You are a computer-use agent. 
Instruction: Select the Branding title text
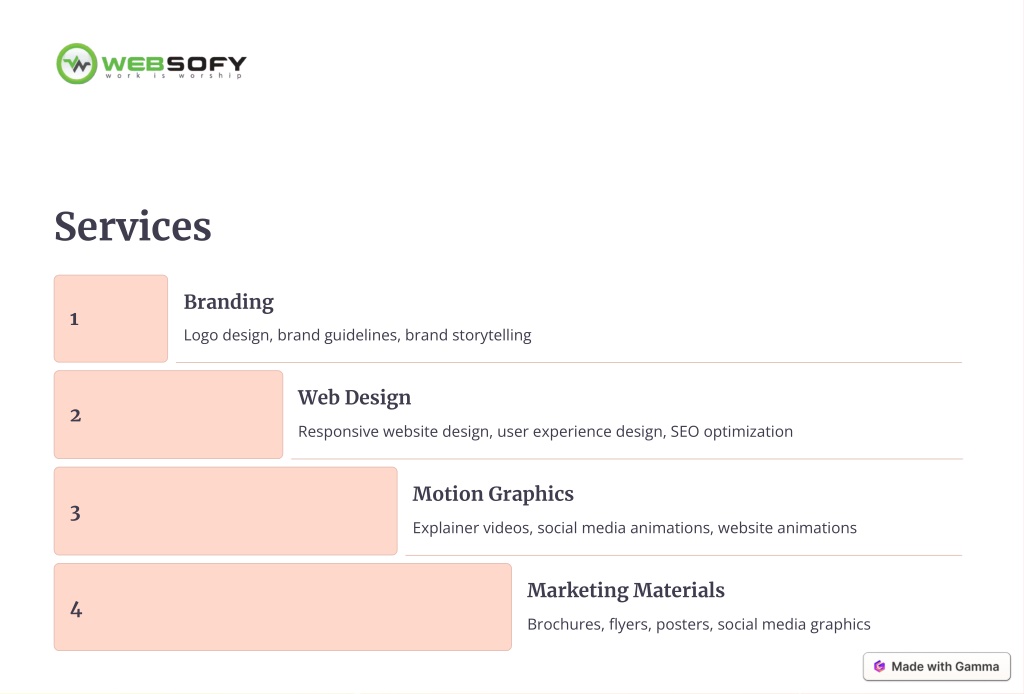tap(229, 302)
